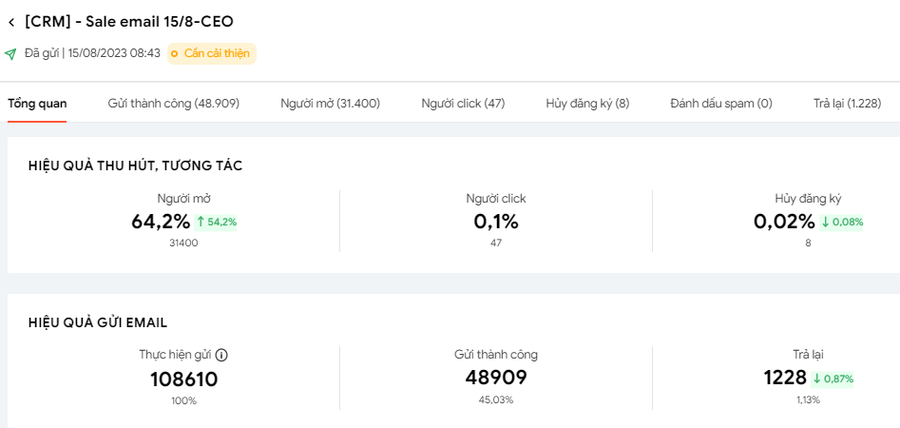Click the Thực hiện gửi label
900x428 pixels.
click(x=176, y=355)
